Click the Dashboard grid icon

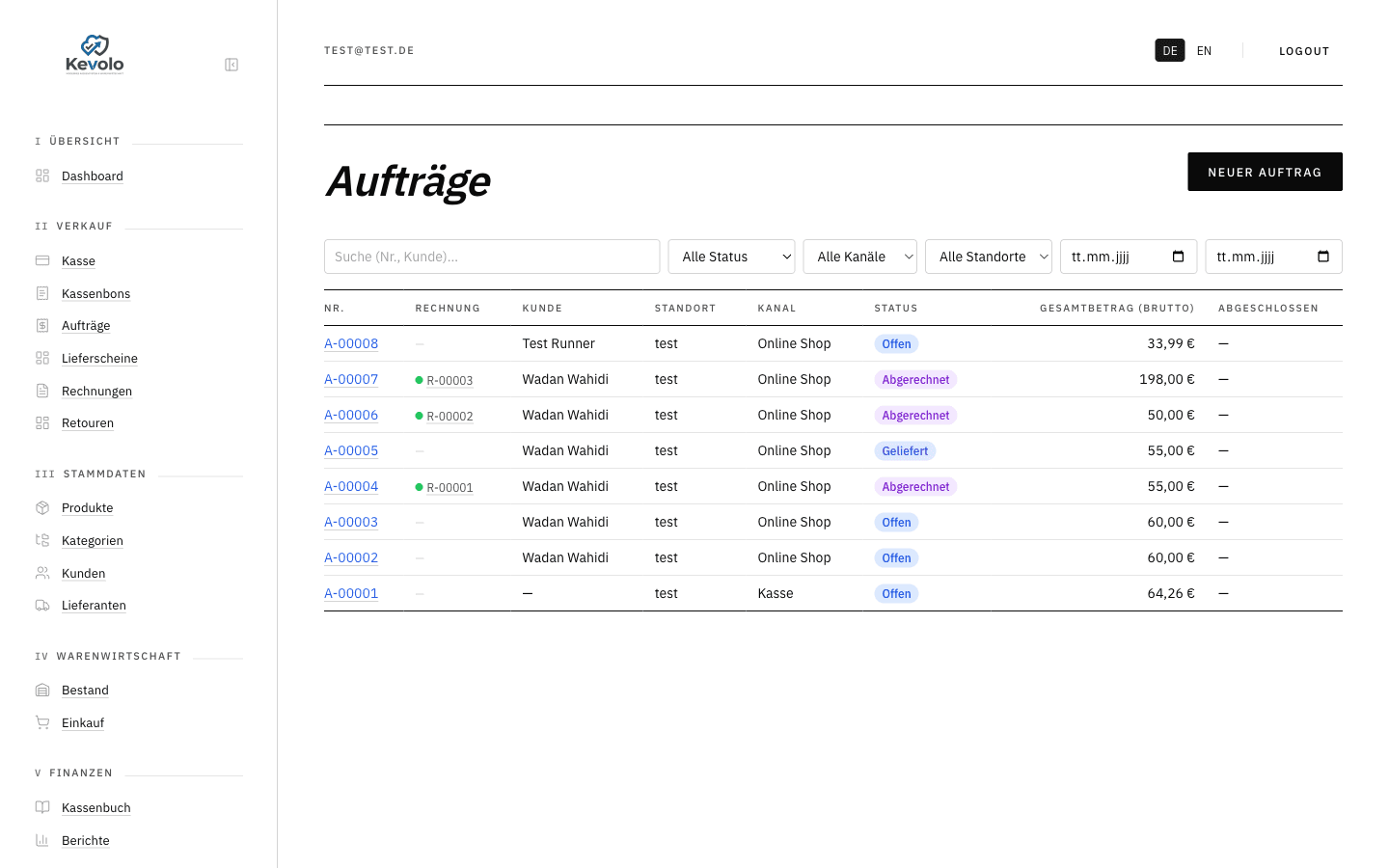(42, 176)
